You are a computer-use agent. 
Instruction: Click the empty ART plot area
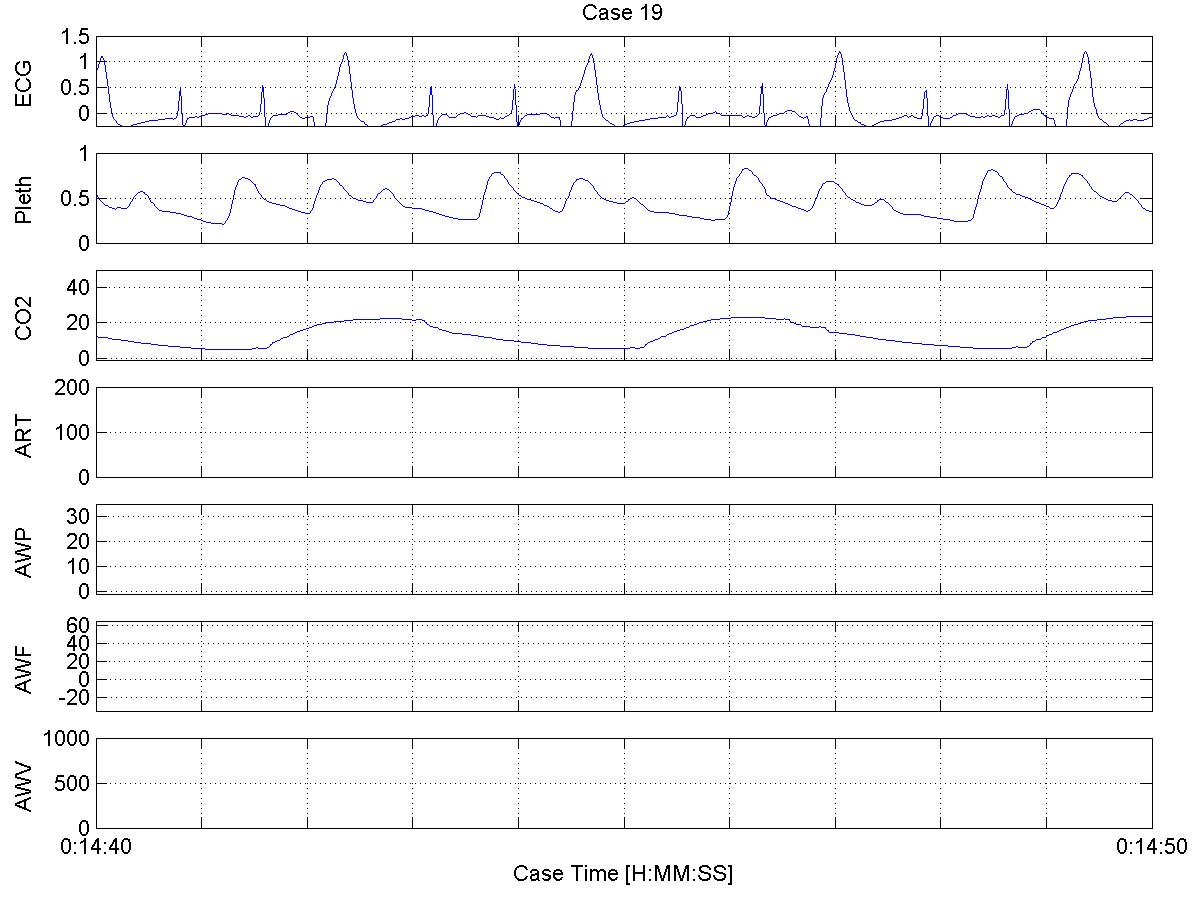(x=624, y=432)
